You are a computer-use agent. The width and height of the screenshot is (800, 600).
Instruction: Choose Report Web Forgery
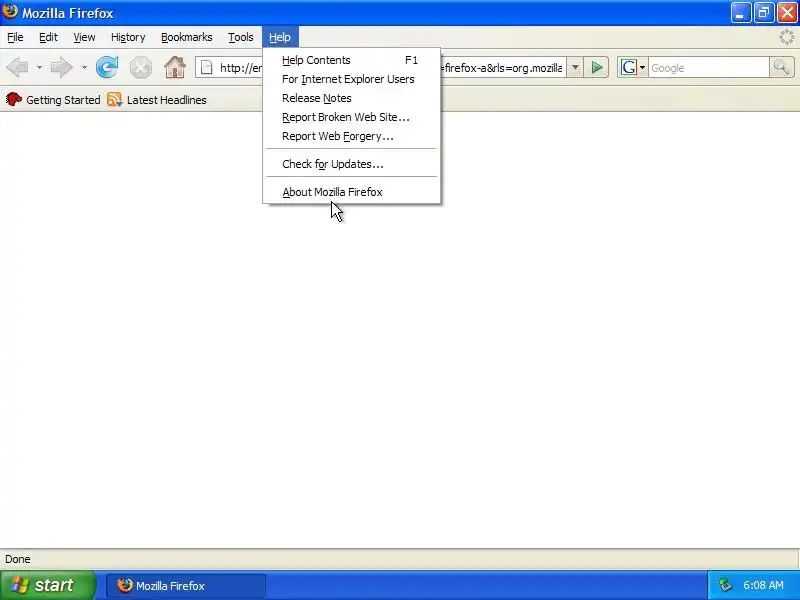click(352, 136)
